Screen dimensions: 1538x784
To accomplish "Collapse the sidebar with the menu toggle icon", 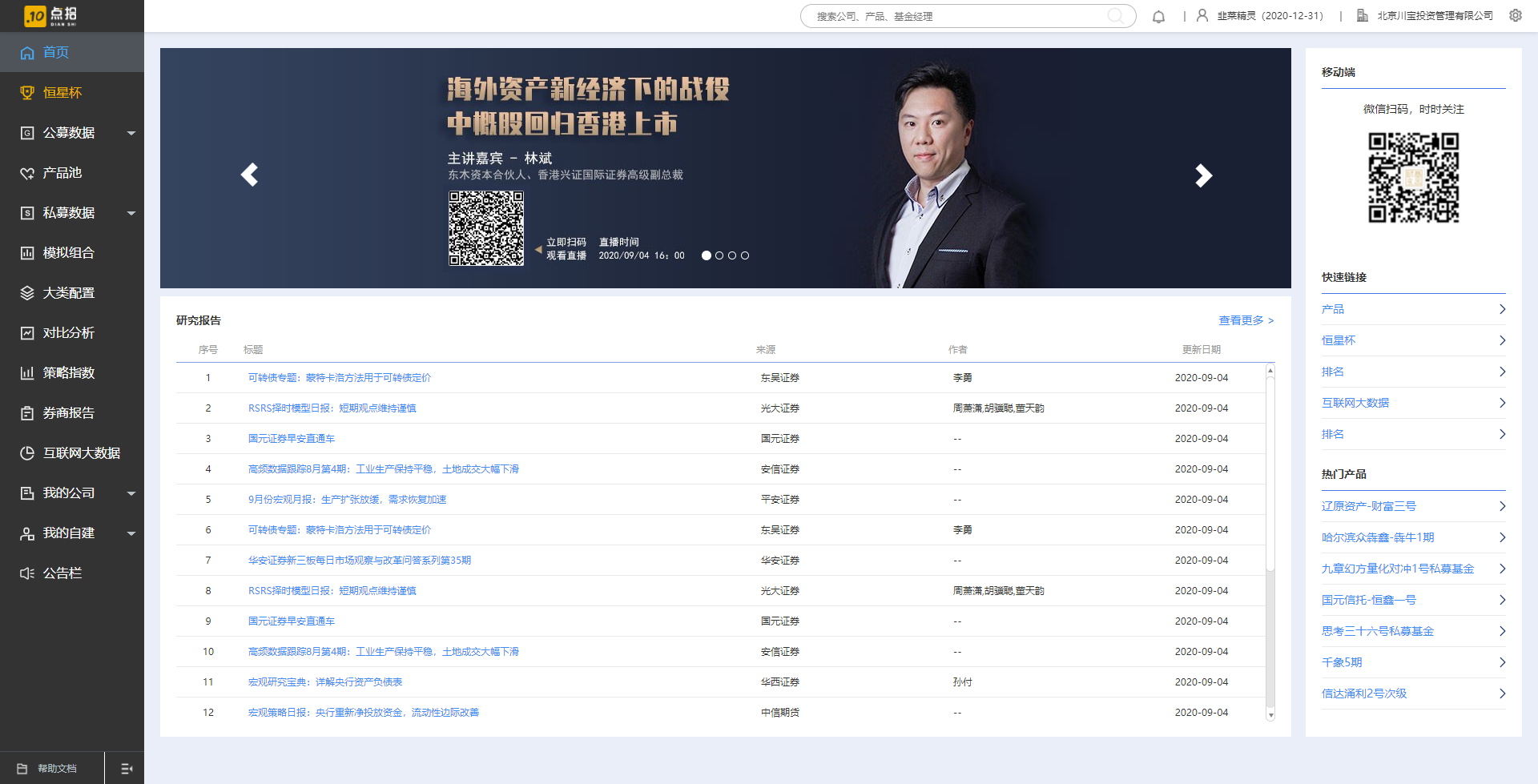I will 126,769.
